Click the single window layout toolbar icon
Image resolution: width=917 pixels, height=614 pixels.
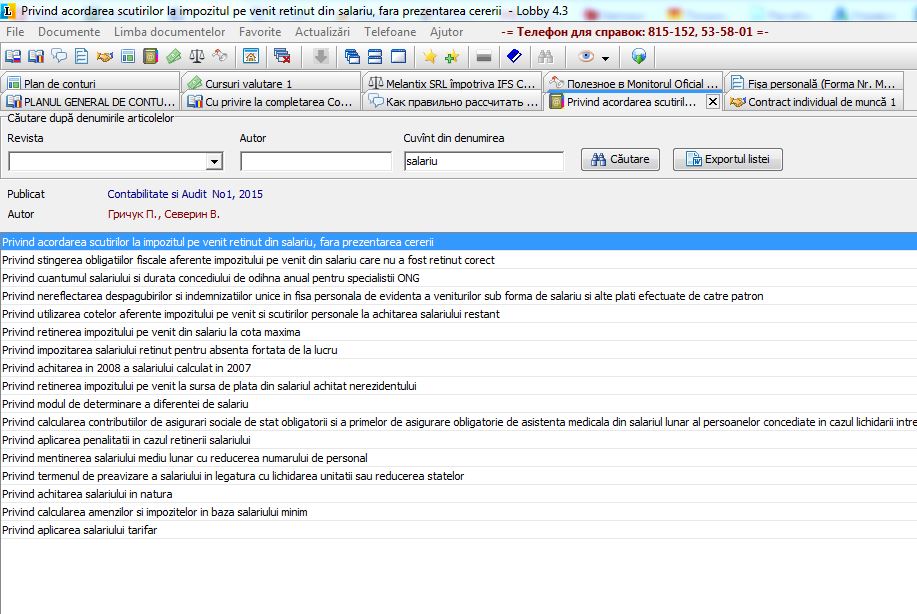(x=398, y=57)
